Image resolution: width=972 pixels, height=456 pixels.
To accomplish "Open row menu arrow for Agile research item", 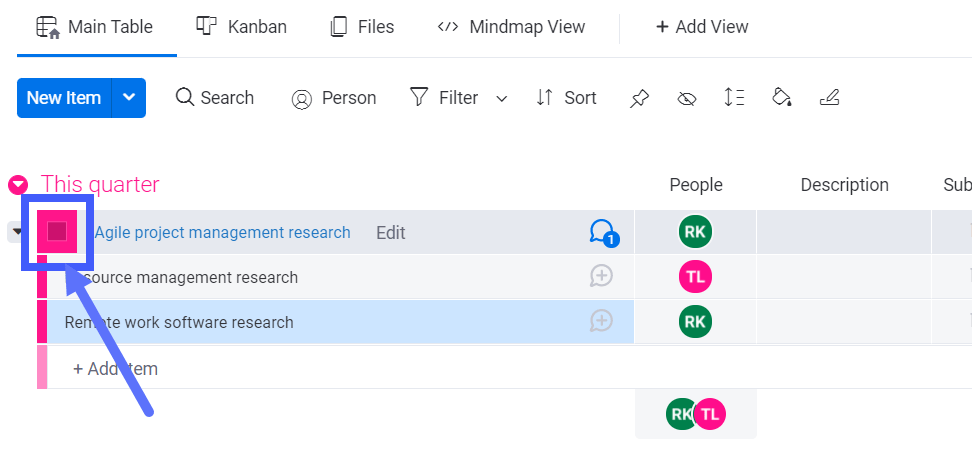I will 16,233.
